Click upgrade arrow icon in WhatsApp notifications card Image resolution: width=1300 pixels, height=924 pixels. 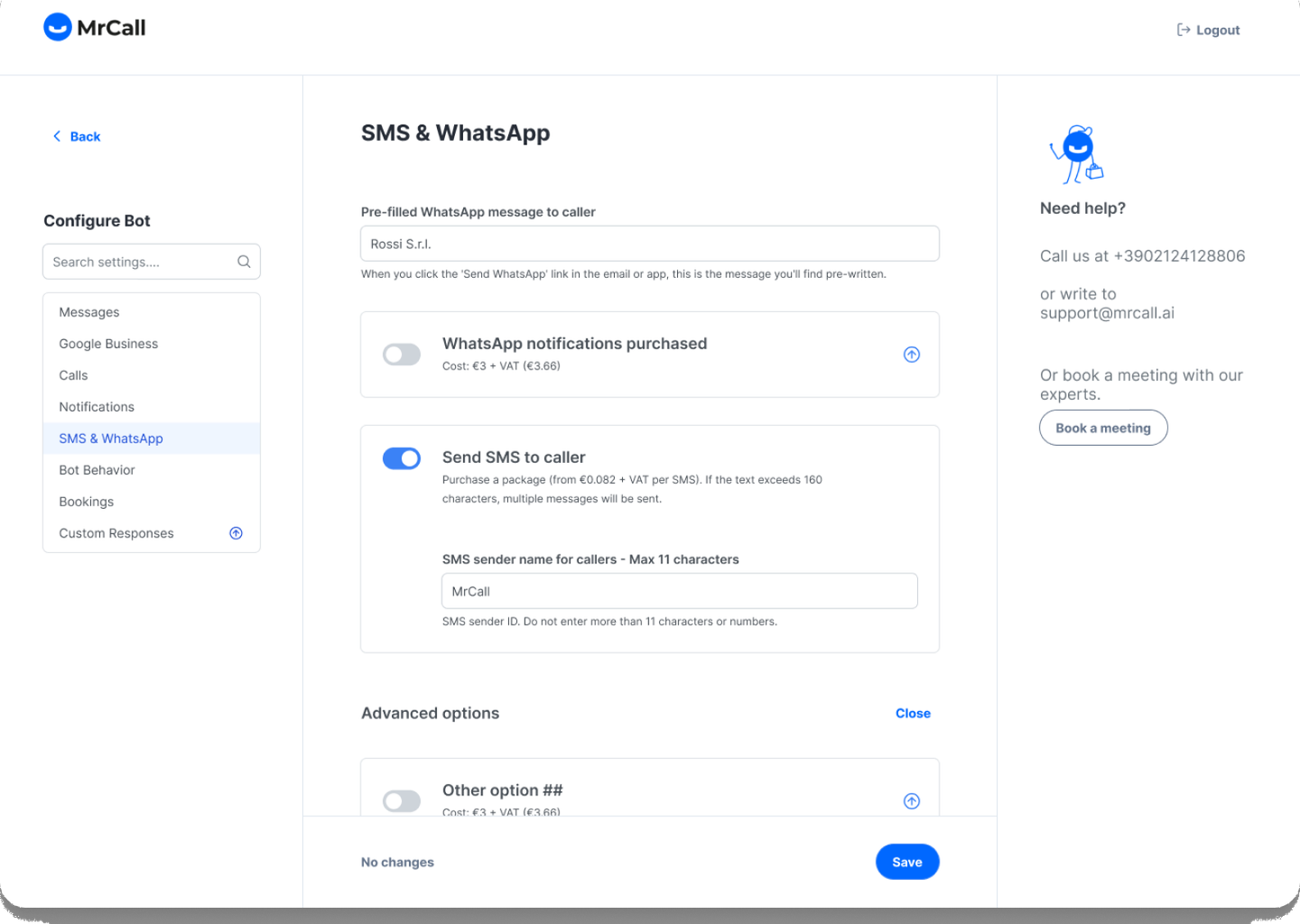(912, 355)
